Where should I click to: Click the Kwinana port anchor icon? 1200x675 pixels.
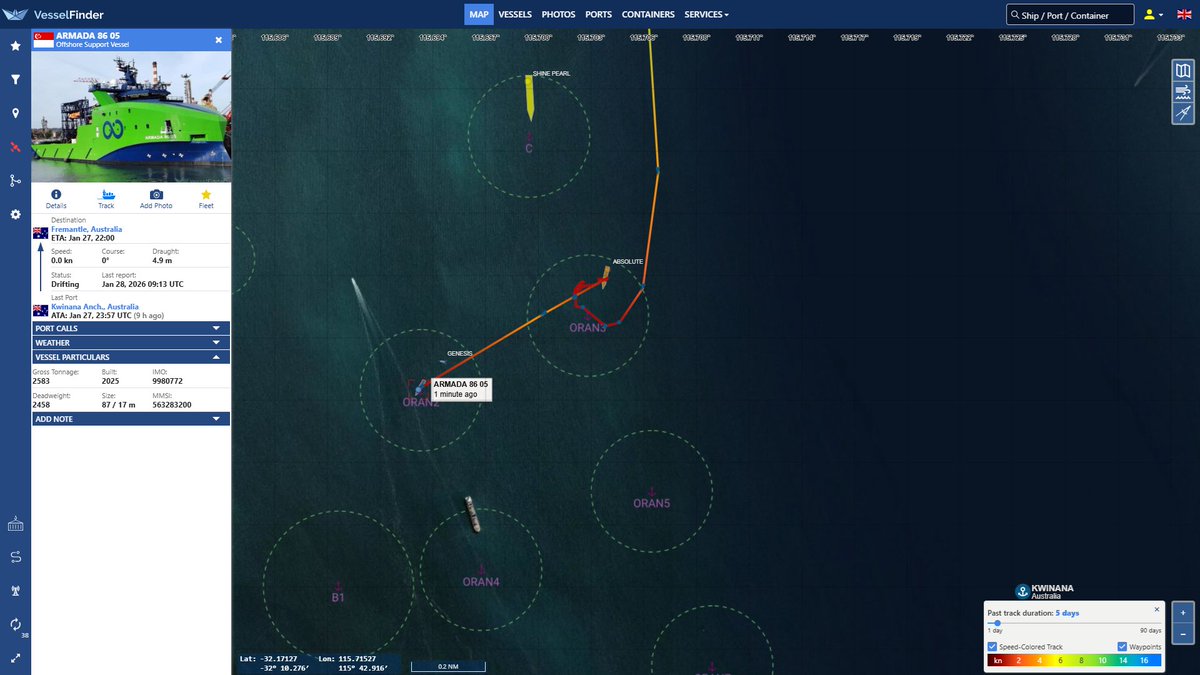tap(1022, 591)
